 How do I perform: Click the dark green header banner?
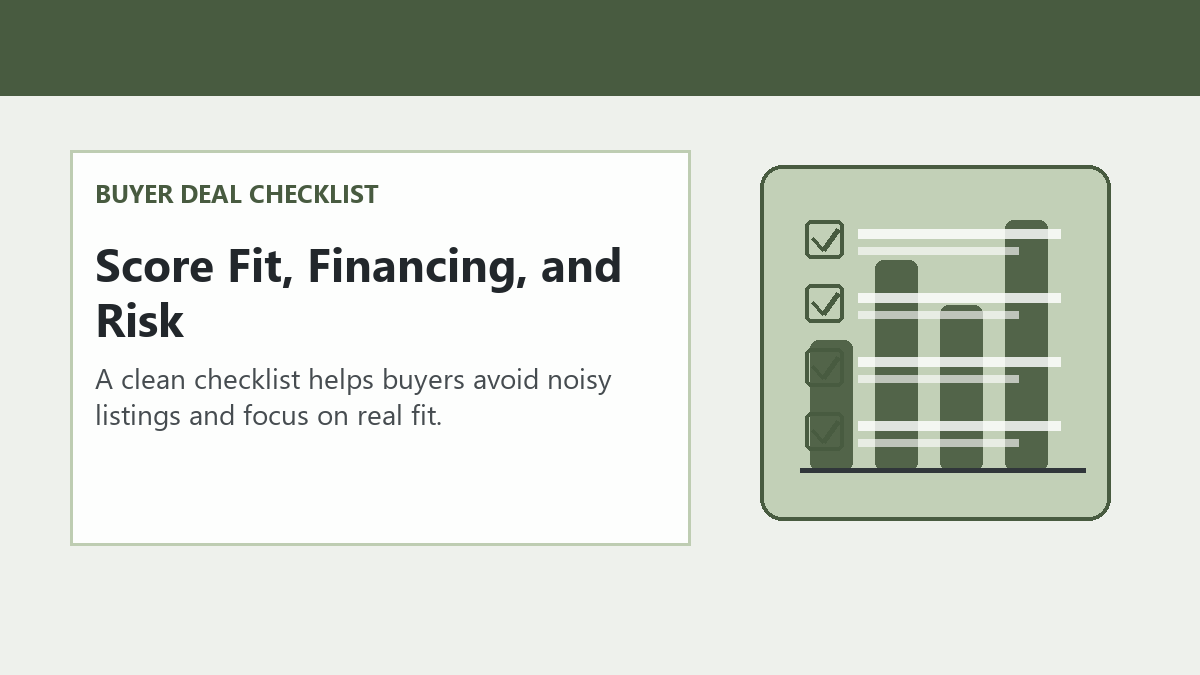[x=600, y=48]
